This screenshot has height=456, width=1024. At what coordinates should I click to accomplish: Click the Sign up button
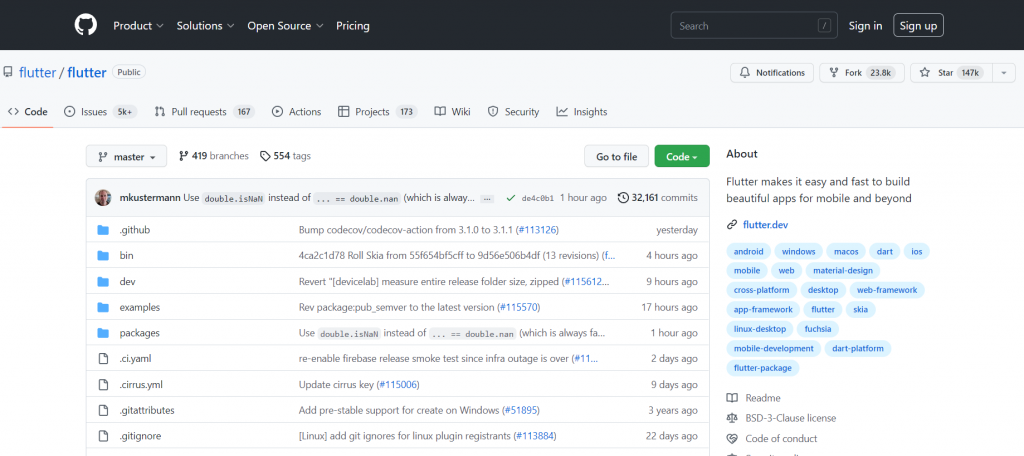[918, 25]
